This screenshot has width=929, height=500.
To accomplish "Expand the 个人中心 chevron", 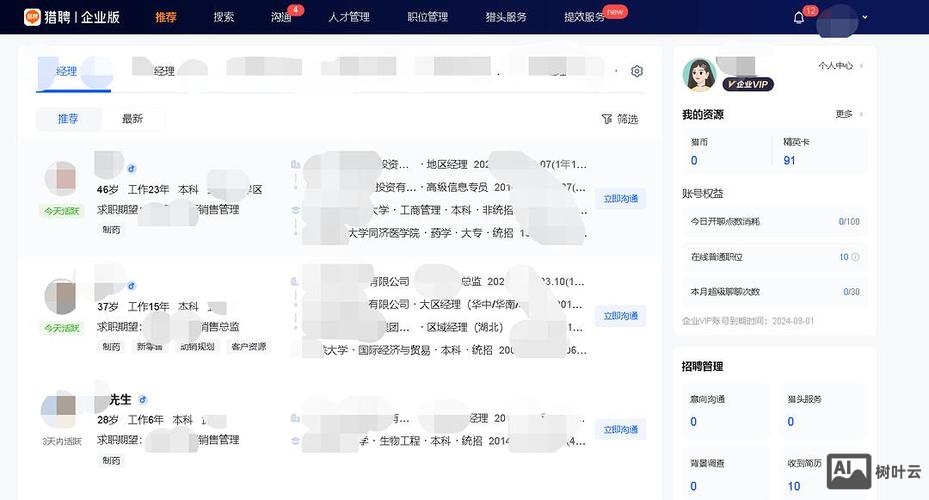I will 861,66.
